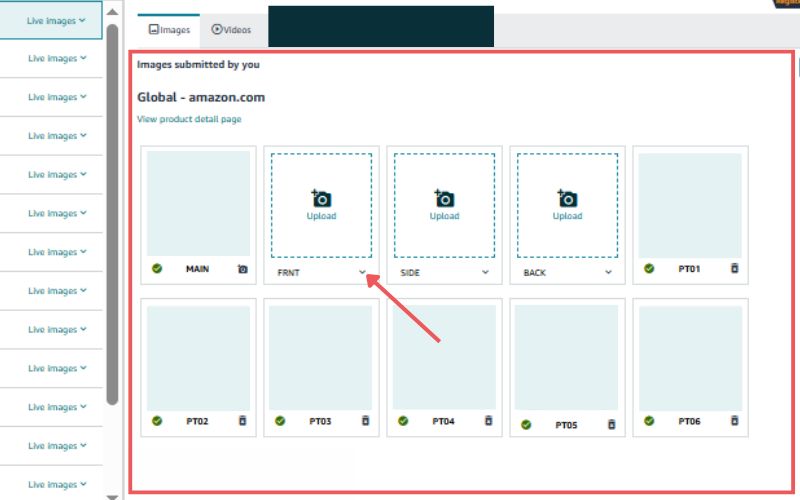The height and width of the screenshot is (500, 800).
Task: Click the green check status icon for PT03
Action: click(280, 421)
